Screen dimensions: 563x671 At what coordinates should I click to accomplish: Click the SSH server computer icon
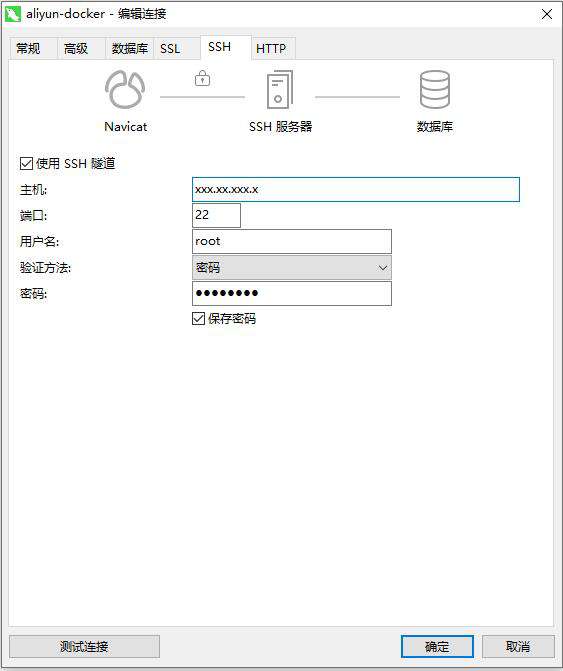pos(280,89)
